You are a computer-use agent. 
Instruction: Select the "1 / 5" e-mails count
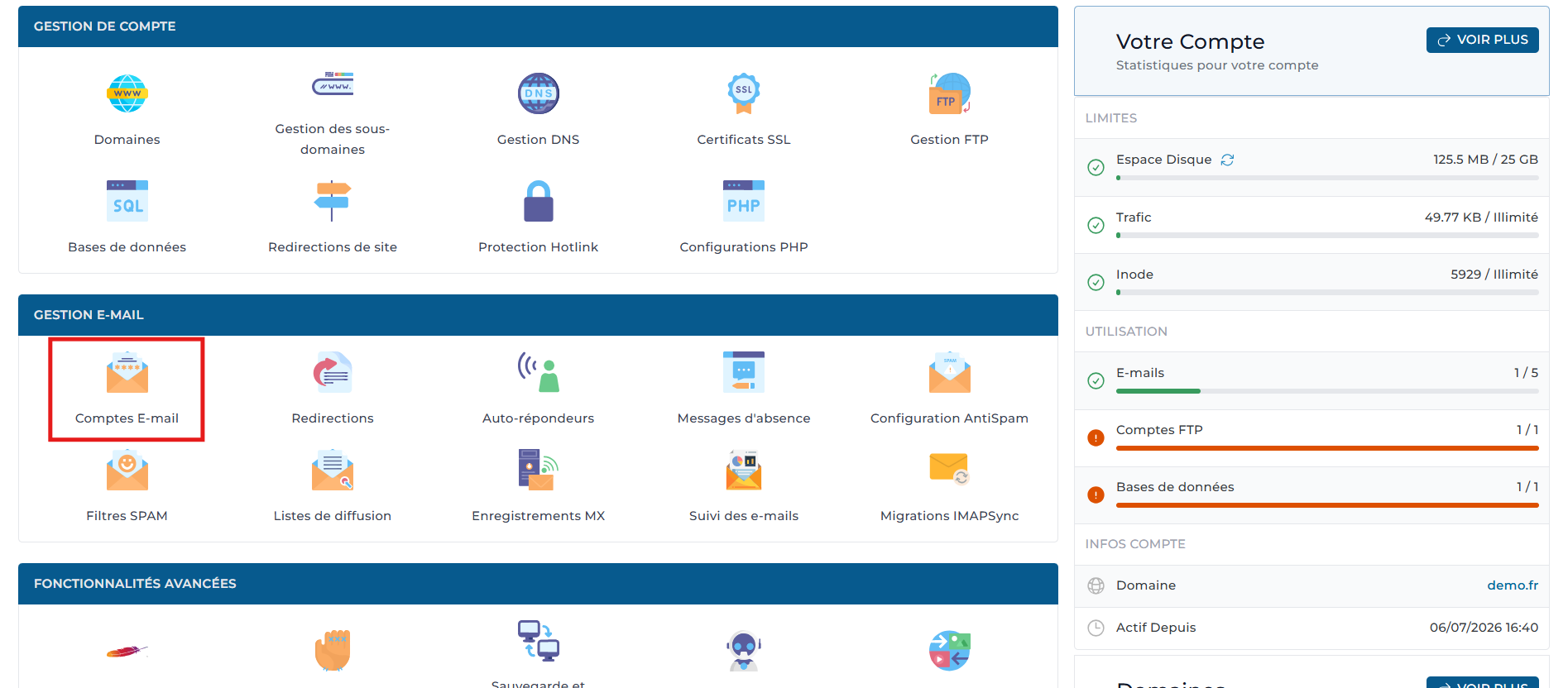point(1526,373)
